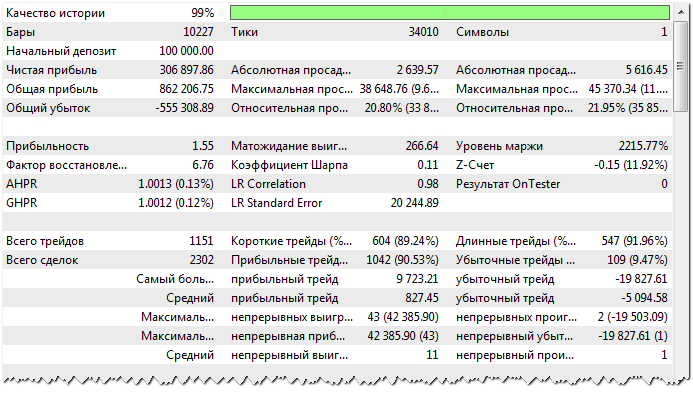This screenshot has width=693, height=394.
Task: Click the AHPR value 1.0013 (0.13%)
Action: pos(176,184)
